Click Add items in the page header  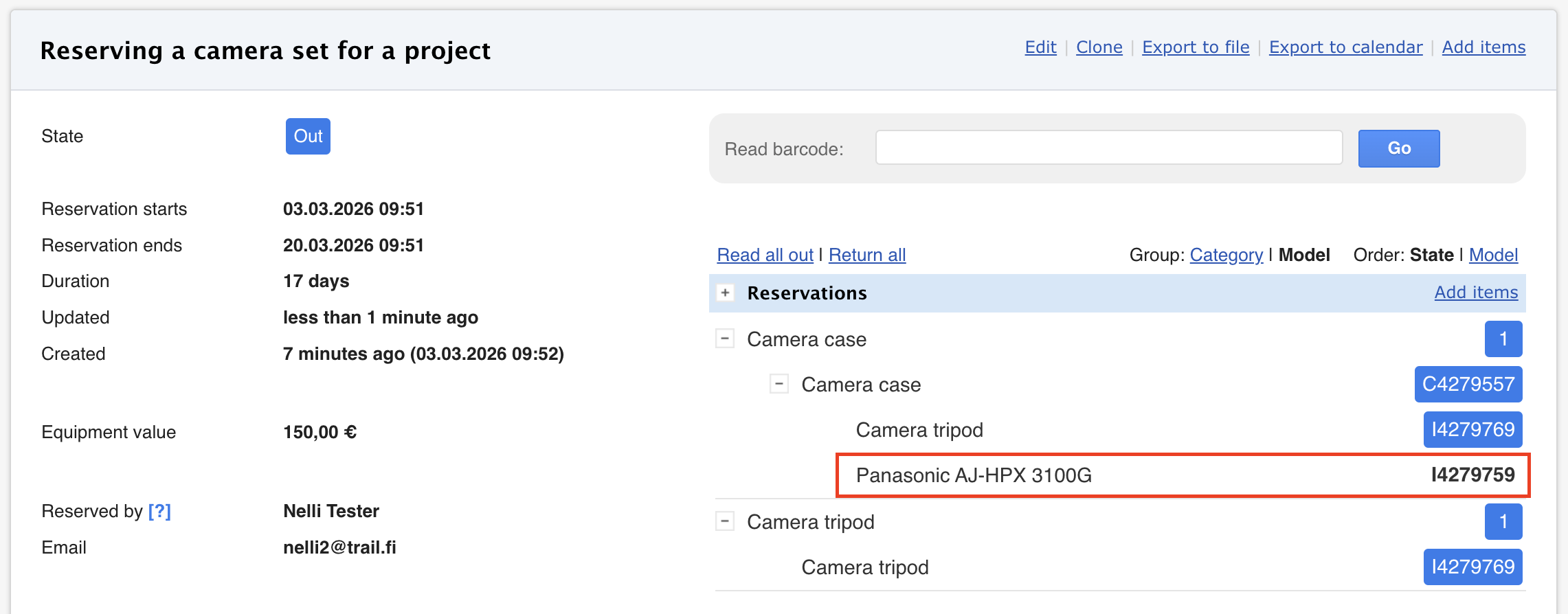point(1483,47)
